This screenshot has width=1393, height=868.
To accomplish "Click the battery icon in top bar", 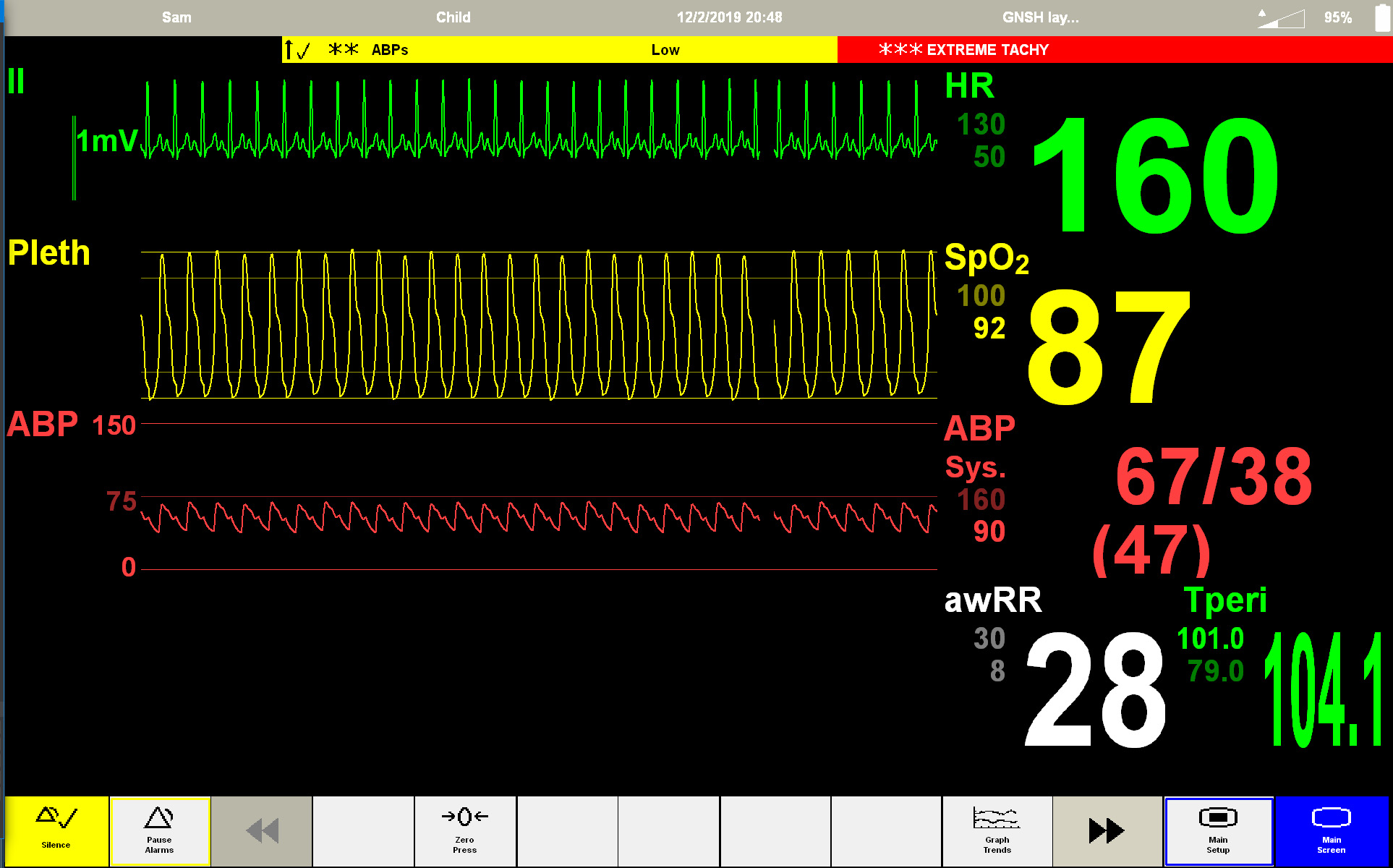I will click(1381, 17).
